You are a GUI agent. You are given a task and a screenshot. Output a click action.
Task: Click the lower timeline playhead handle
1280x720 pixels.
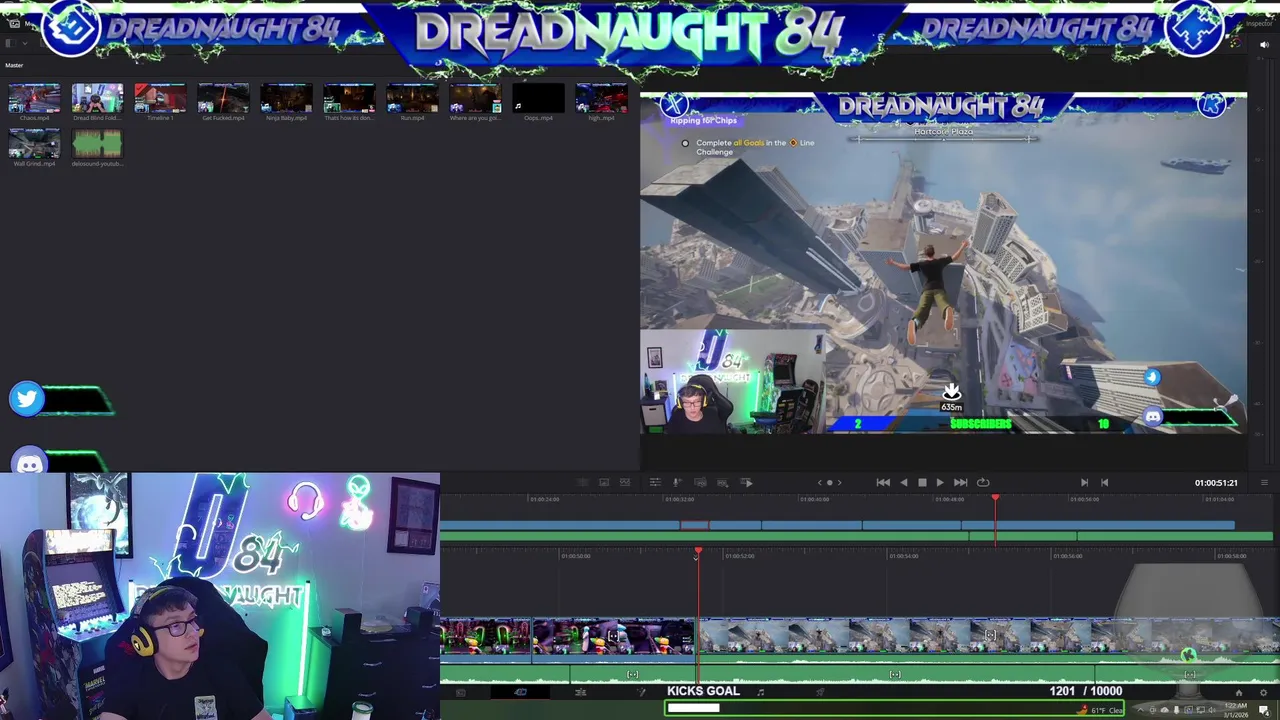[698, 551]
